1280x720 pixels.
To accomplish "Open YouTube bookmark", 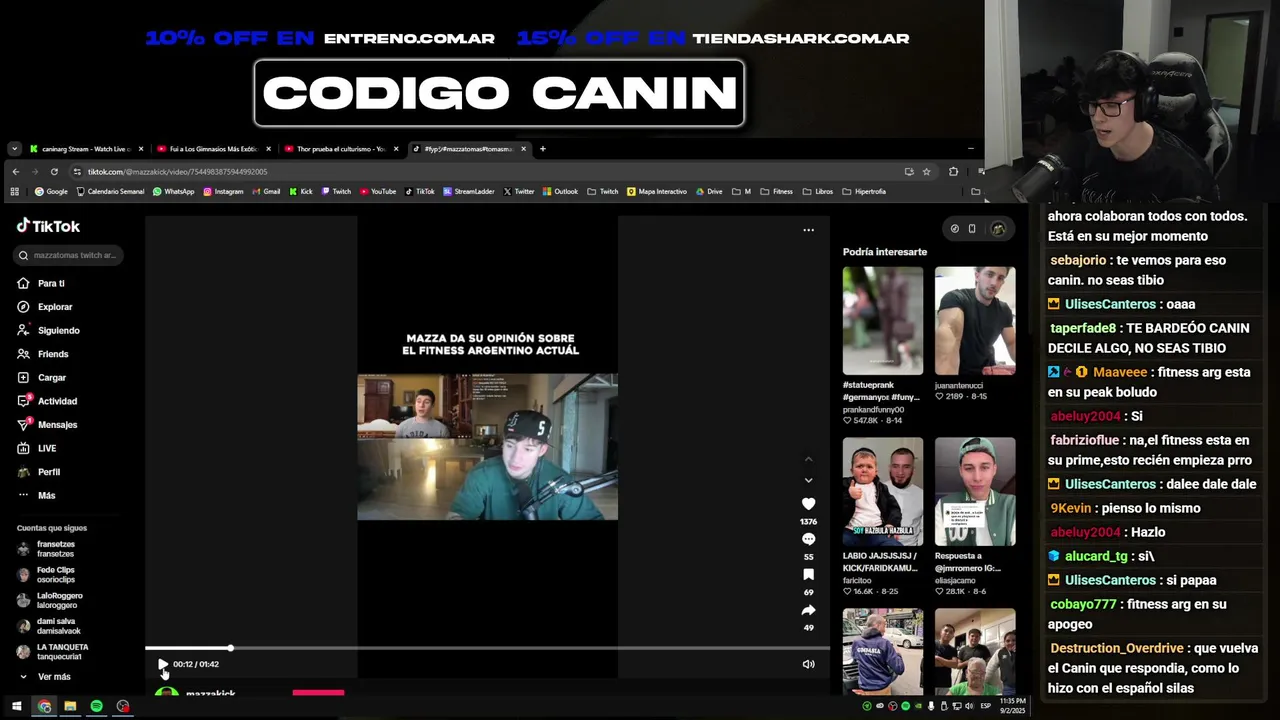I will coord(377,192).
